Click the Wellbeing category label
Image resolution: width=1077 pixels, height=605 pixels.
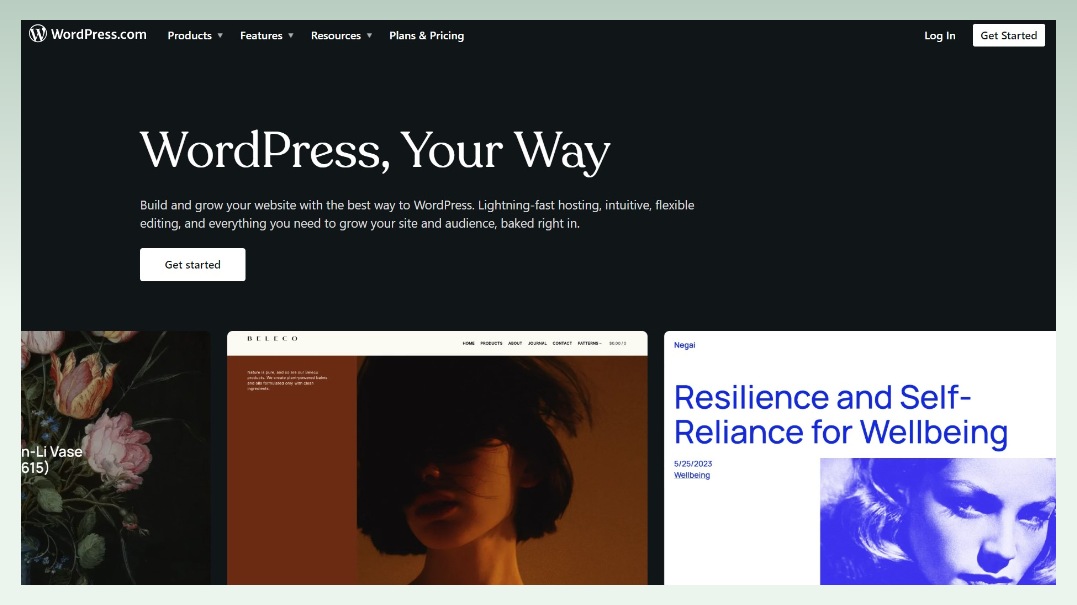coord(692,475)
